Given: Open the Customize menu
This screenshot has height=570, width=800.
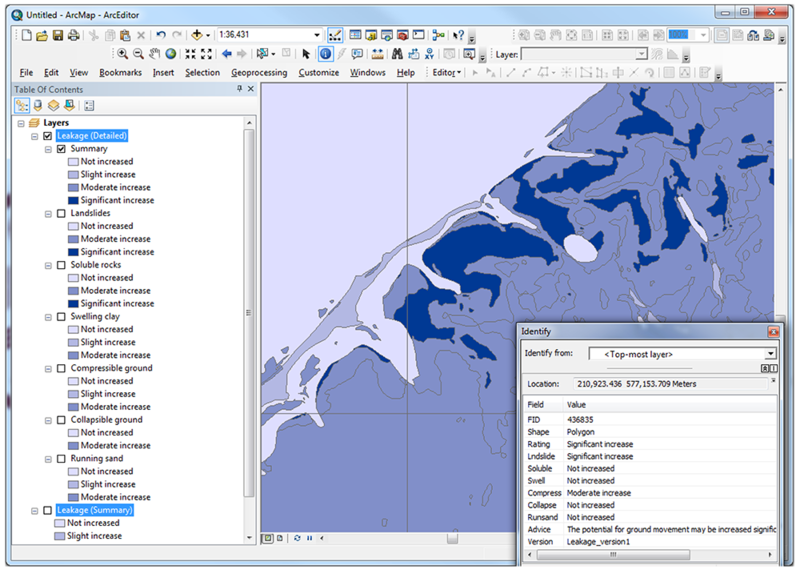Looking at the screenshot, I should pos(319,72).
